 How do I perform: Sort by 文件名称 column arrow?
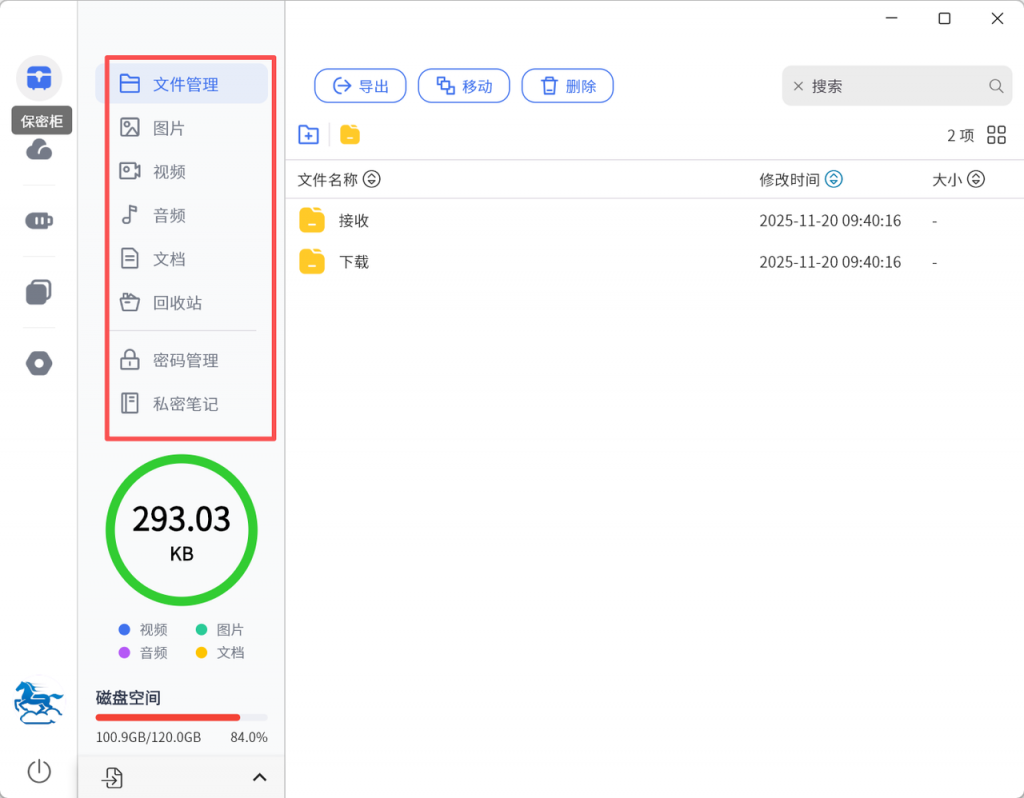372,180
